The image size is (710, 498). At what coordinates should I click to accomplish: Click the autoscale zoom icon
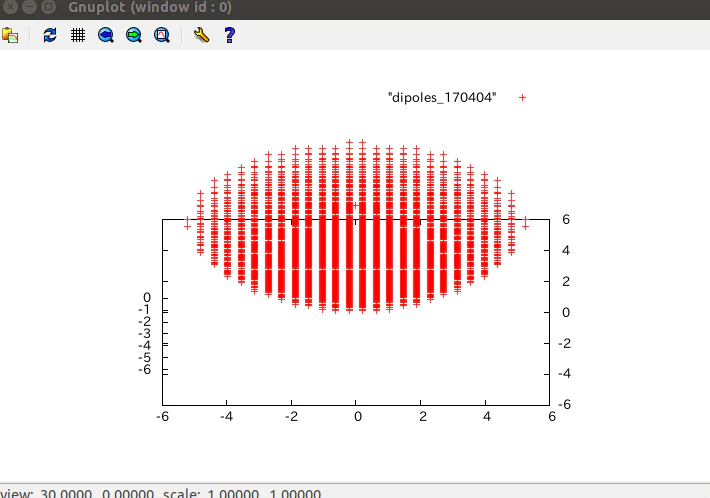pyautogui.click(x=162, y=35)
